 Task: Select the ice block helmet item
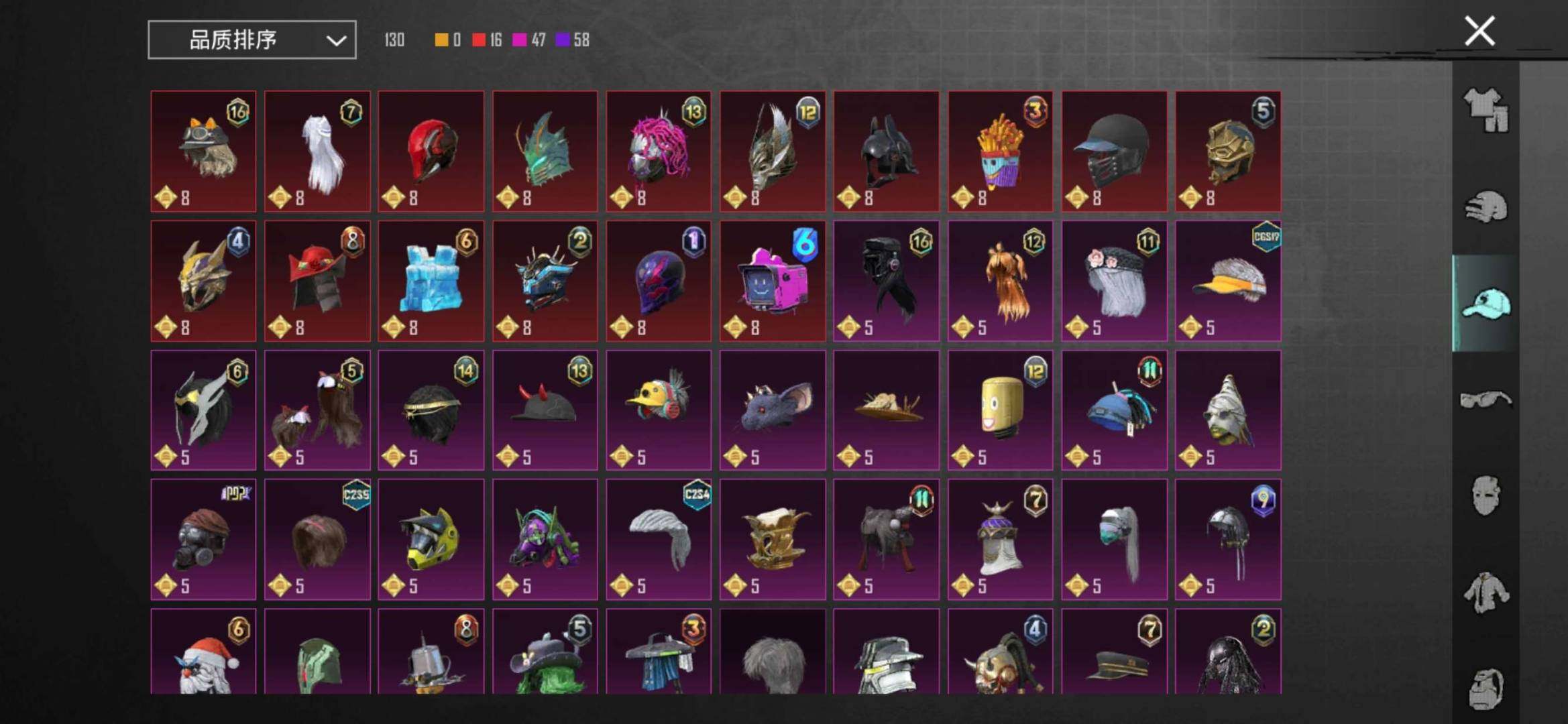tap(431, 281)
